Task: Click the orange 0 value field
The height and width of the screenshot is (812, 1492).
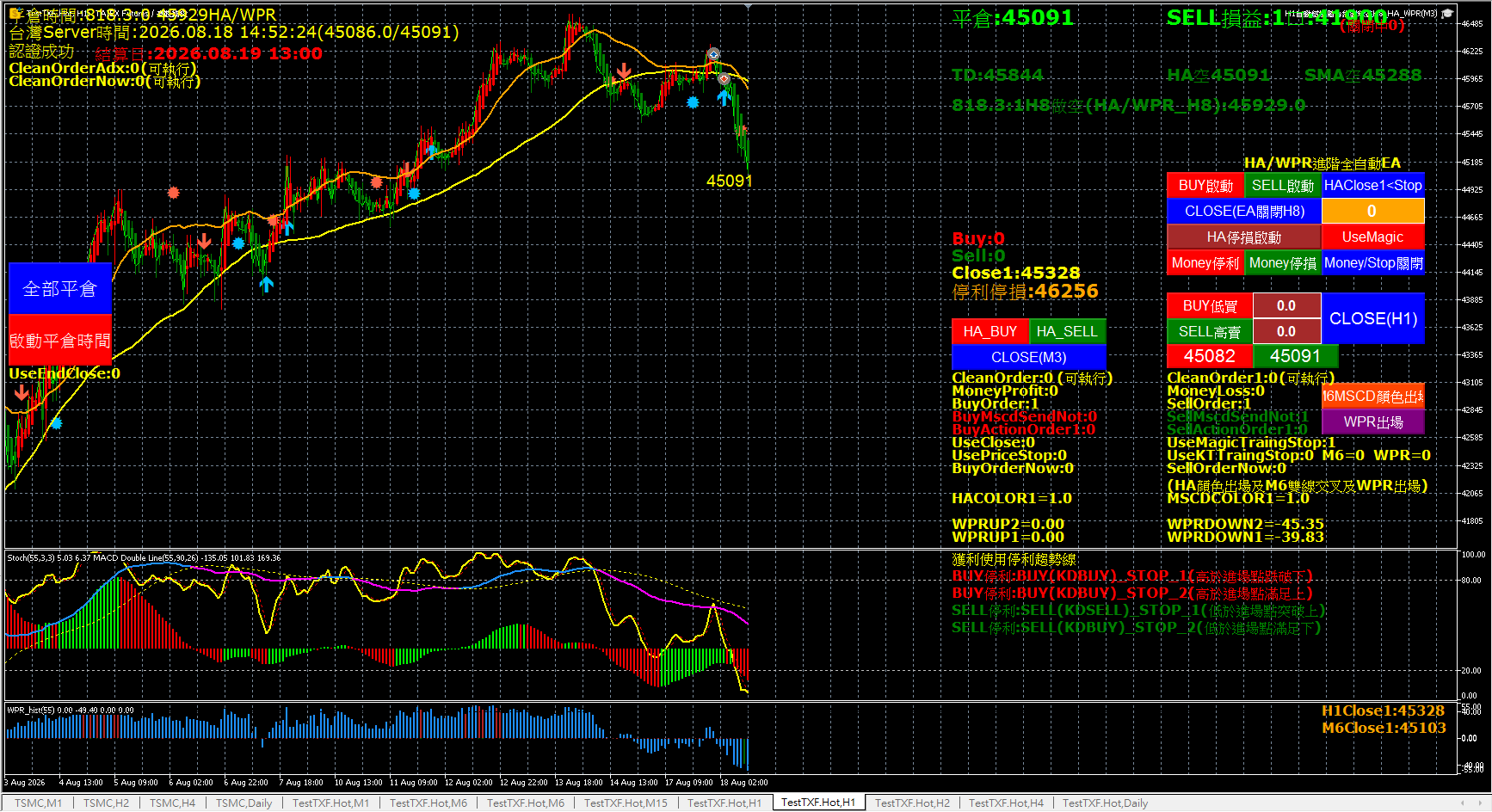Action: tap(1373, 212)
